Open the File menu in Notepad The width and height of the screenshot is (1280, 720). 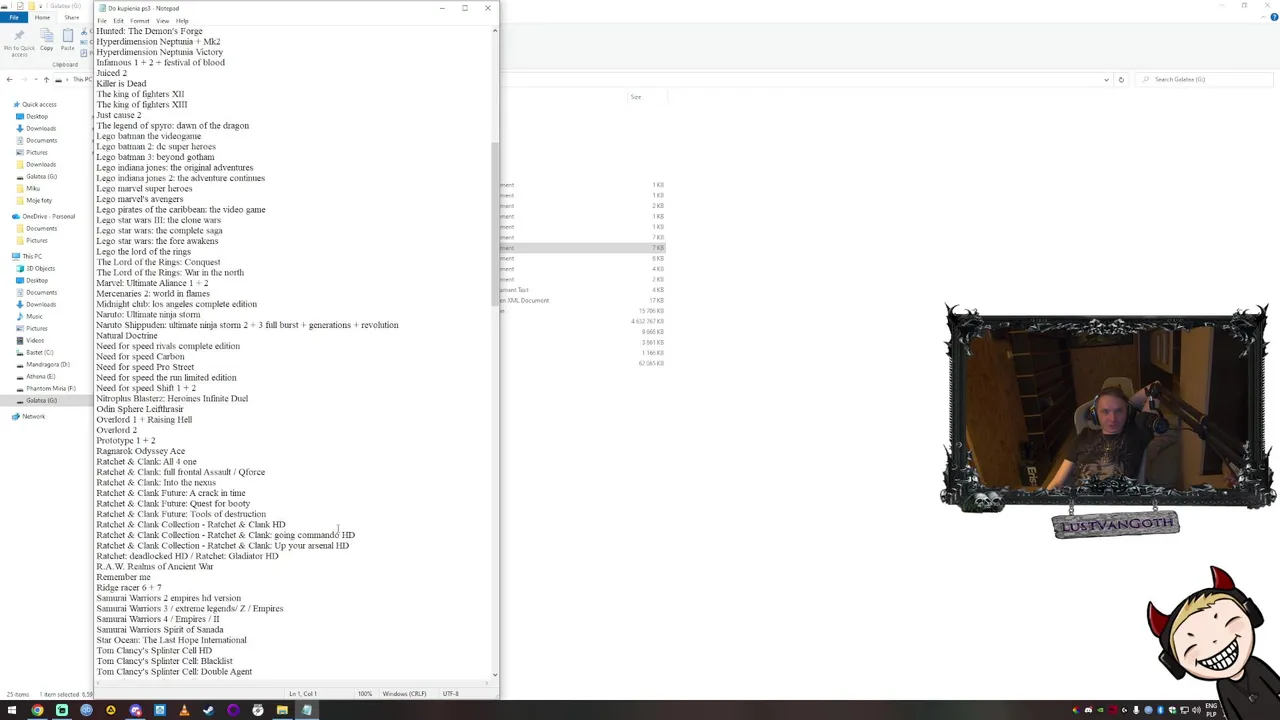click(102, 21)
